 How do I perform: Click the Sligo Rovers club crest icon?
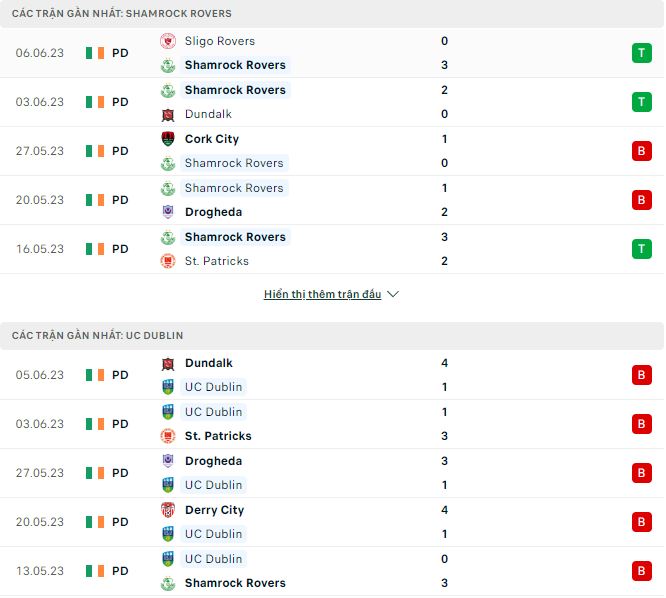[168, 41]
